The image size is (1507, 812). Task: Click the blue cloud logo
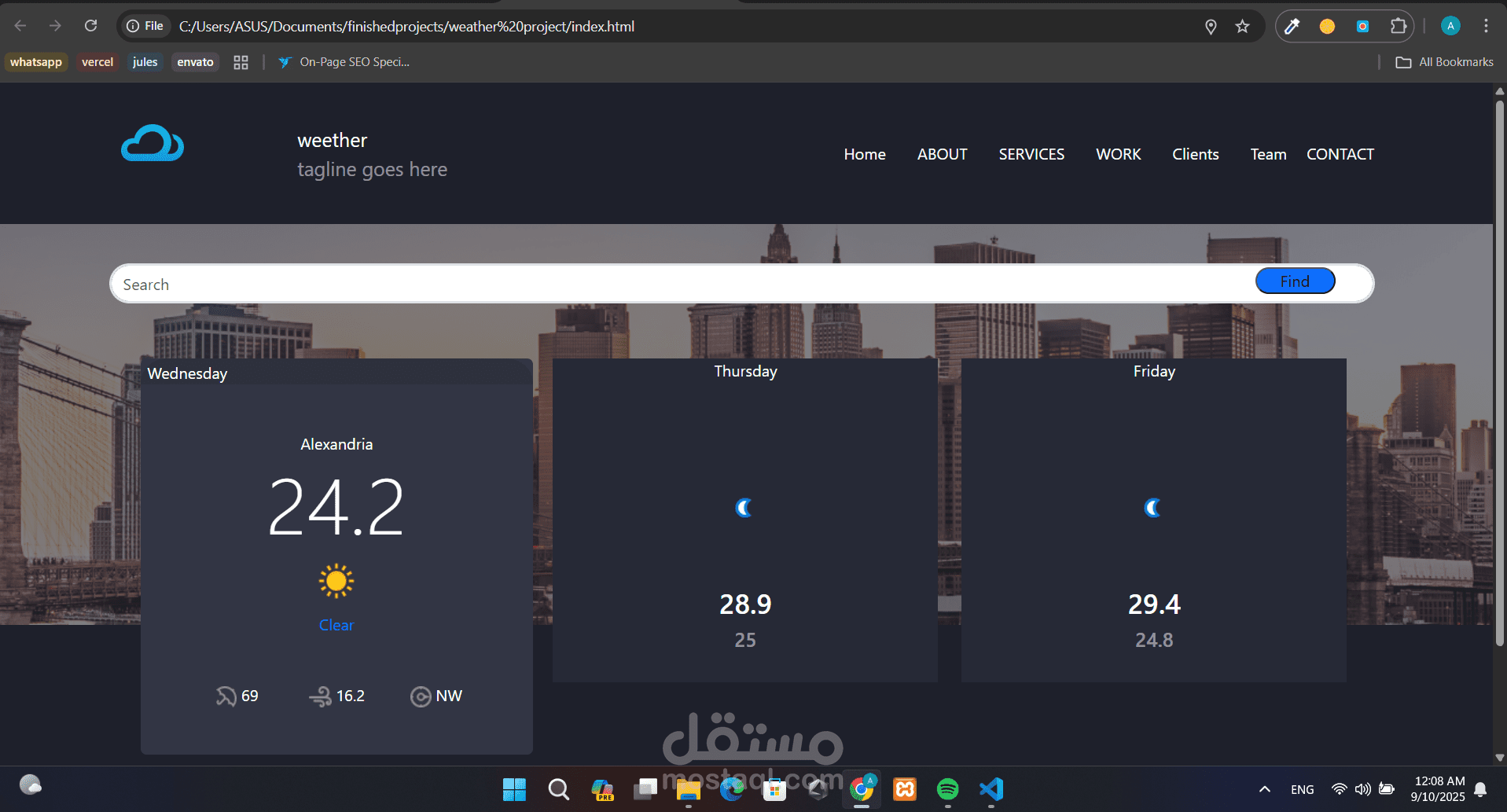[x=153, y=143]
